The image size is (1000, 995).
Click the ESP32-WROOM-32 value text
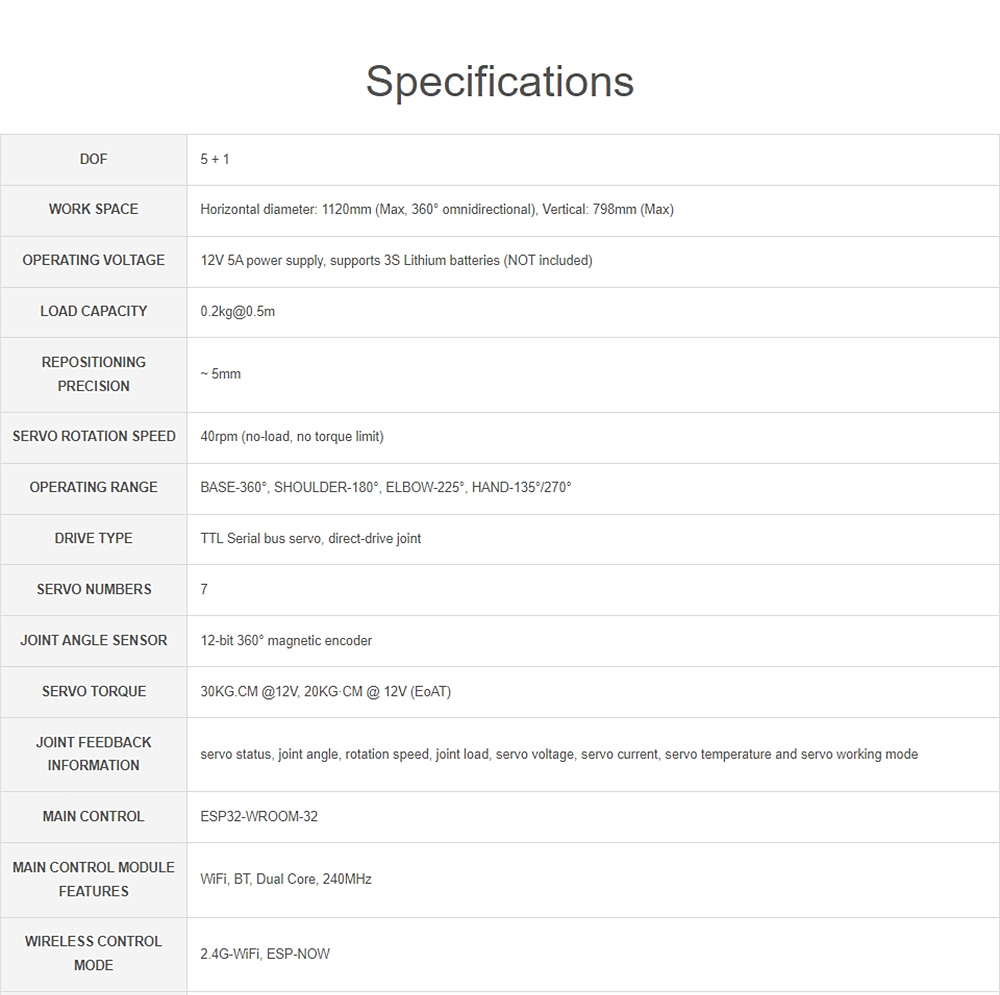coord(259,817)
